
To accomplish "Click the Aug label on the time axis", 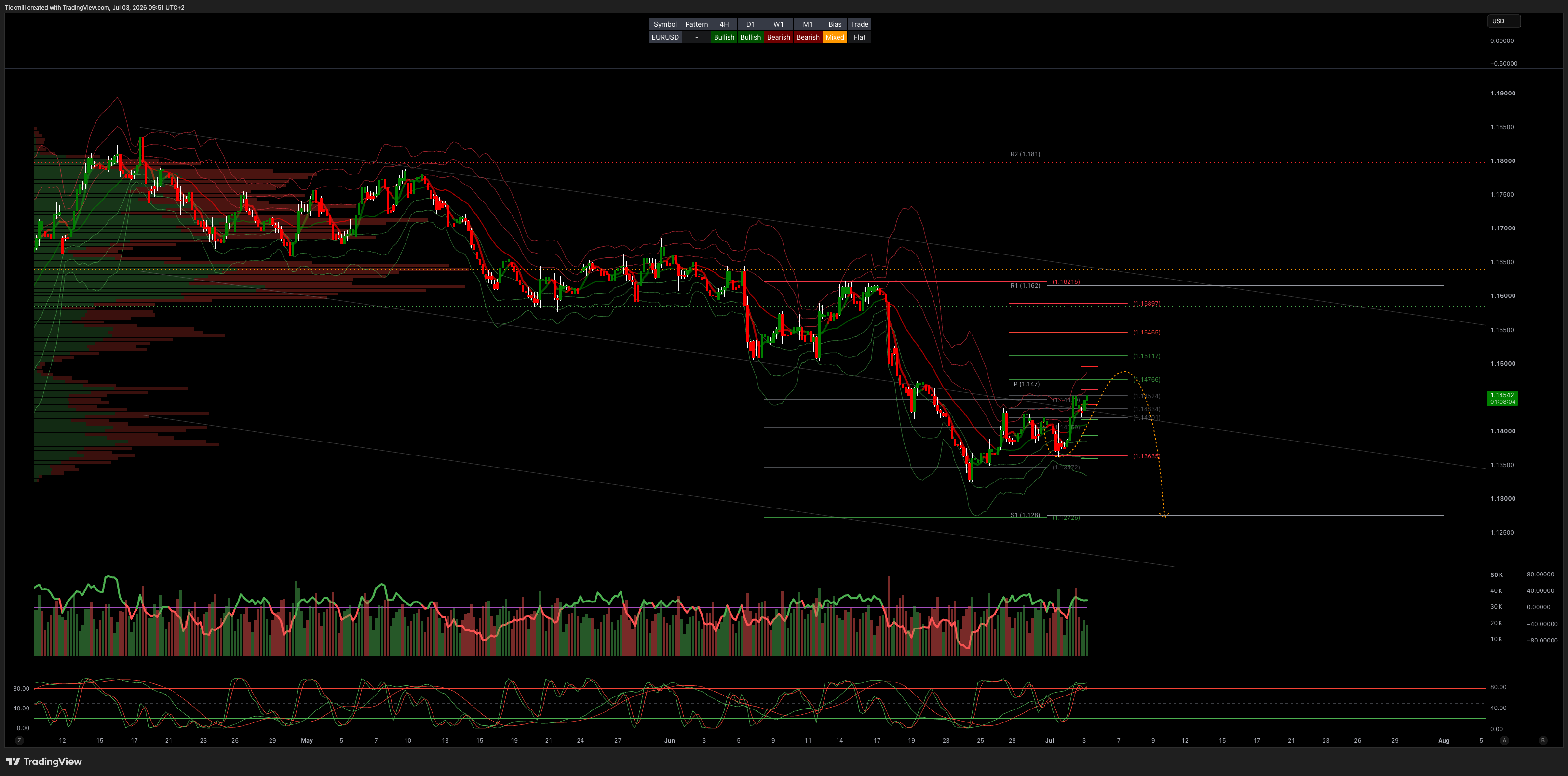I will 1444,741.
